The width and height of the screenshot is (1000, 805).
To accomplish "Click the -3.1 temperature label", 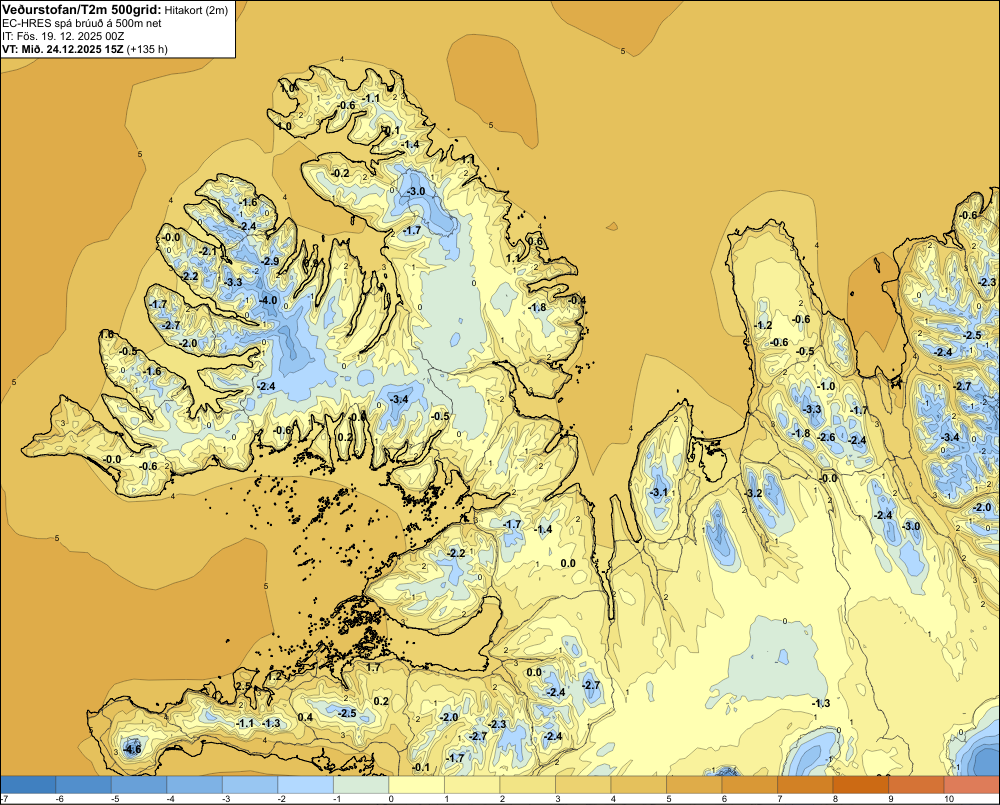I will tap(658, 492).
